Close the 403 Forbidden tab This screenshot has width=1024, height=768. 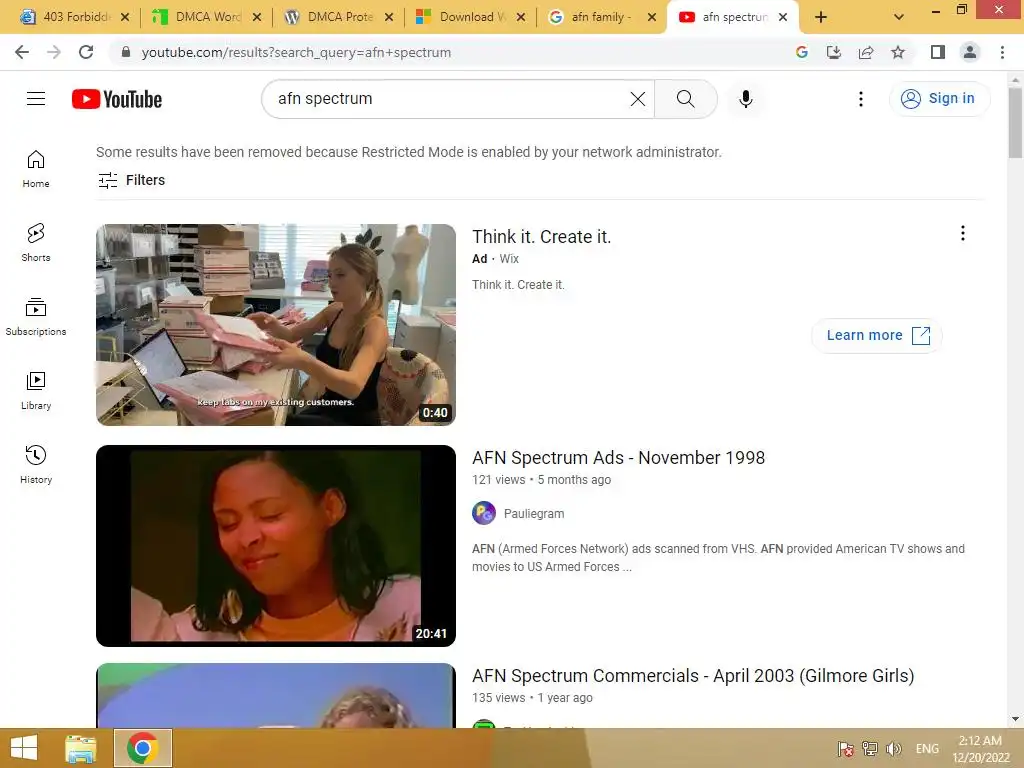click(125, 17)
